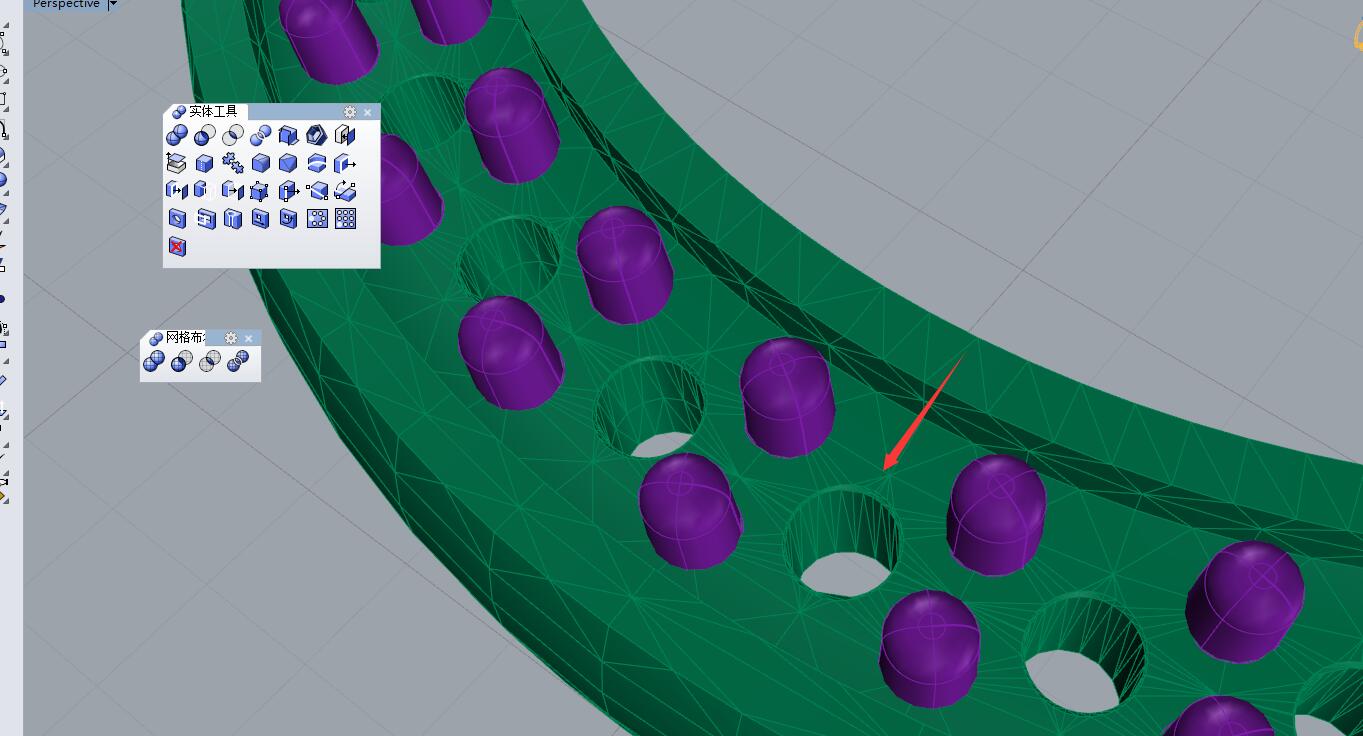The height and width of the screenshot is (736, 1363).
Task: Select the Round hole tool
Action: (x=177, y=219)
